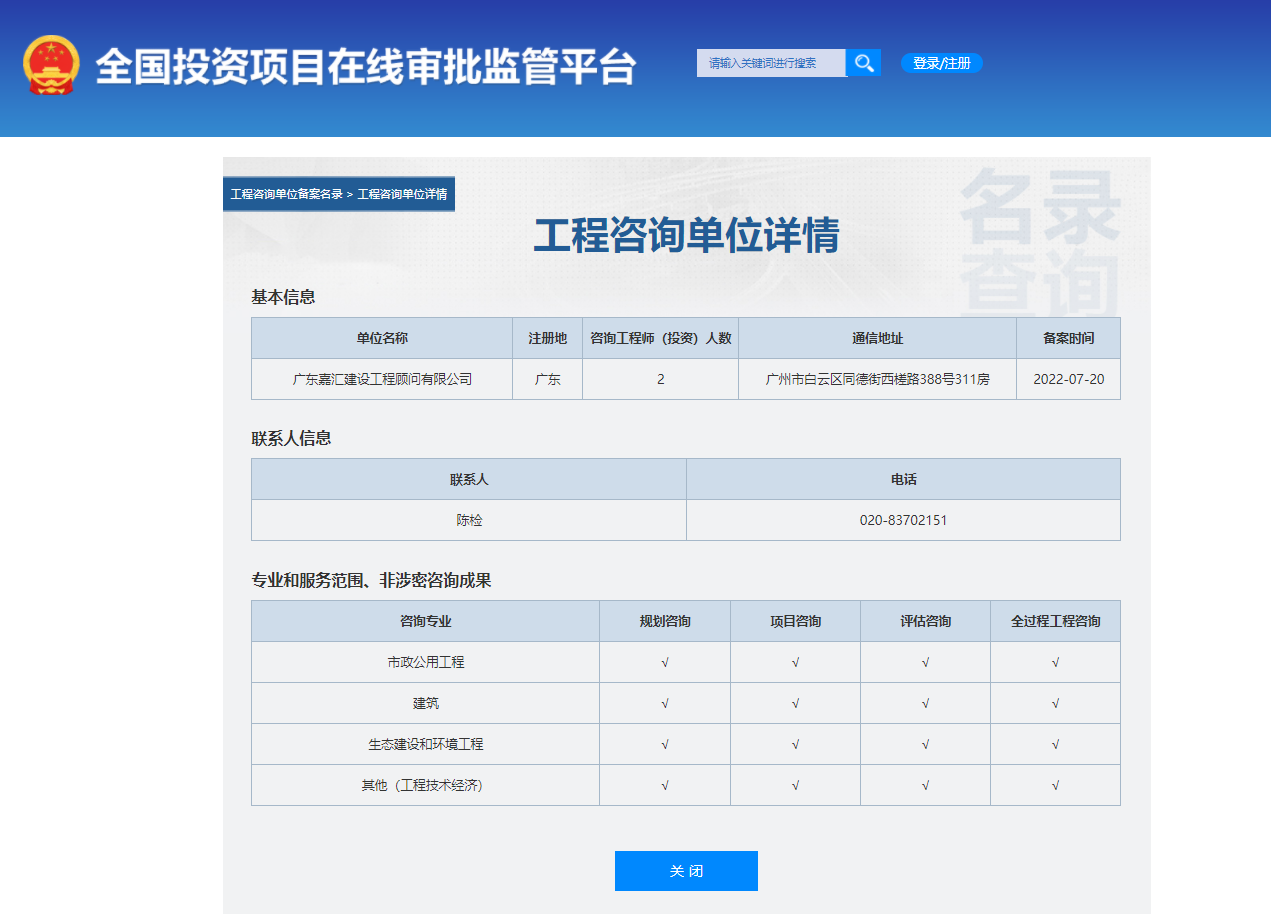Image resolution: width=1274 pixels, height=914 pixels.
Task: Click the 关闭 close button
Action: [x=686, y=871]
